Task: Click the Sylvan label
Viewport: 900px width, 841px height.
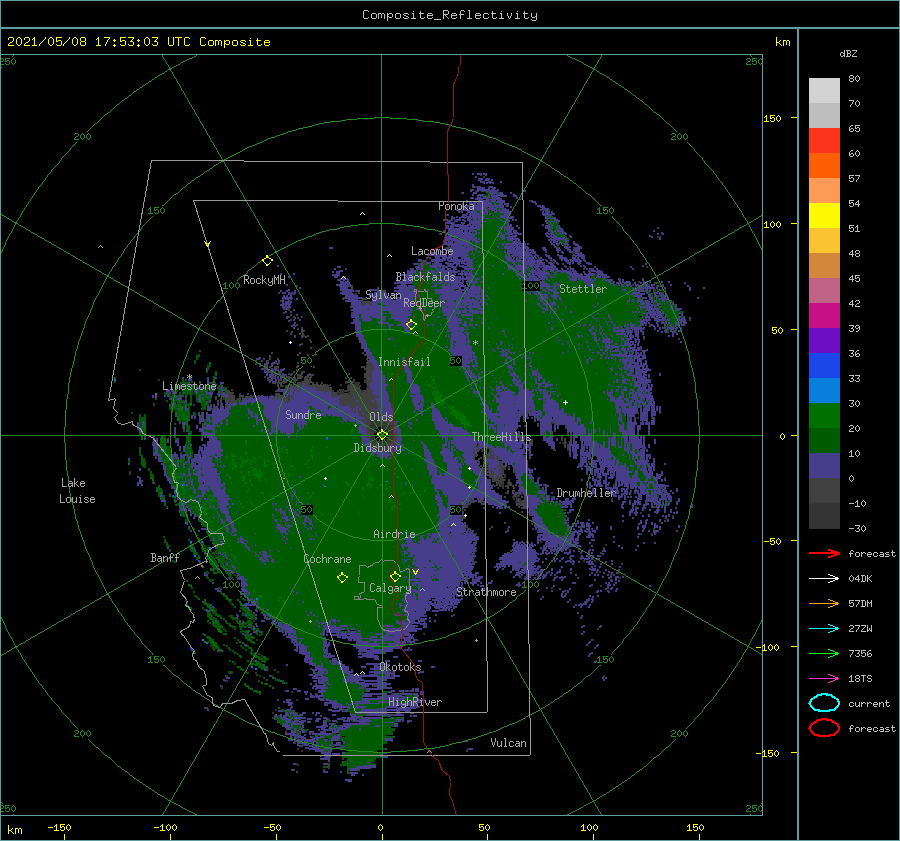Action: pyautogui.click(x=383, y=295)
